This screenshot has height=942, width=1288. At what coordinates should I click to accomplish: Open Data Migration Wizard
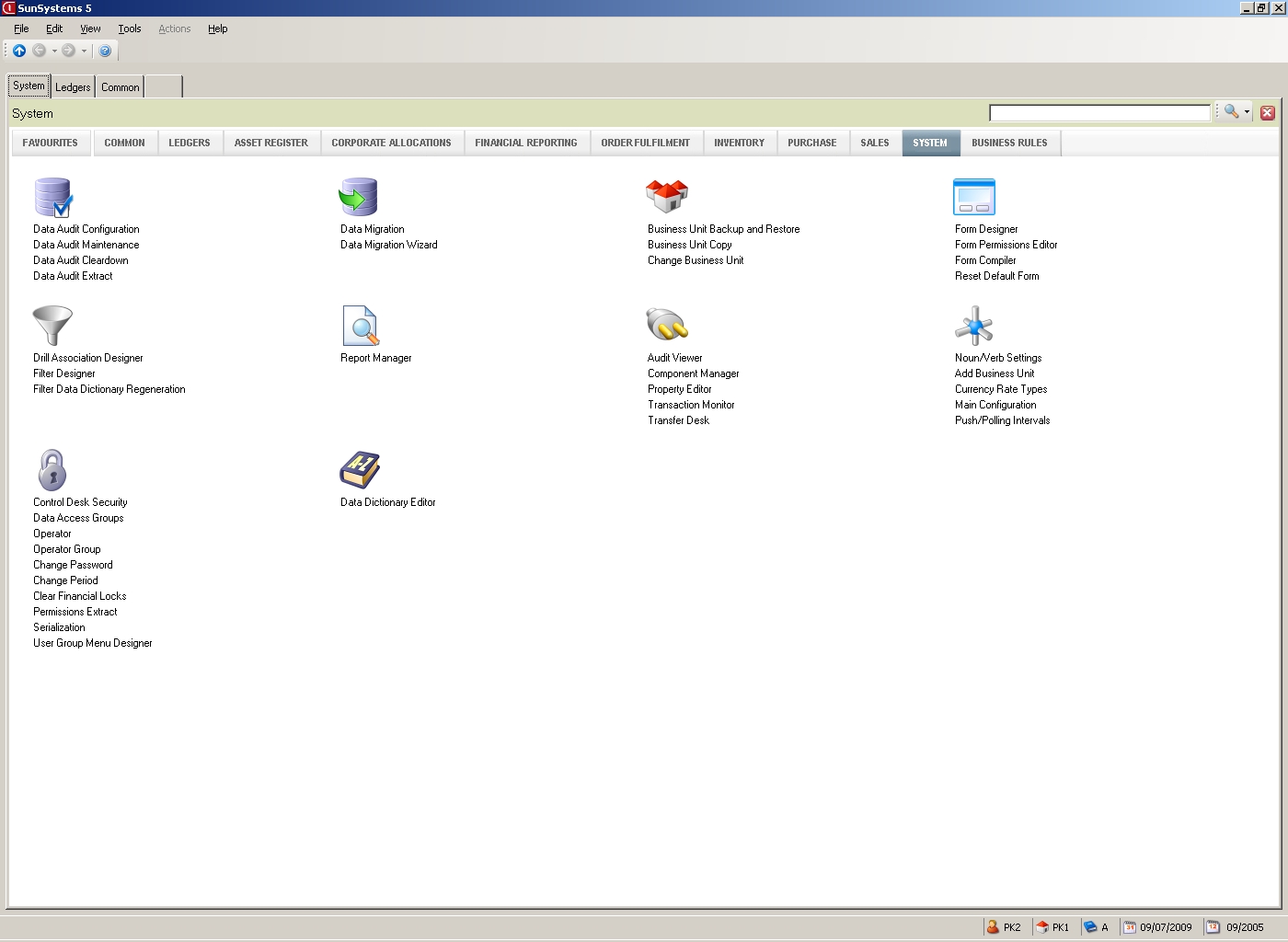tap(389, 245)
